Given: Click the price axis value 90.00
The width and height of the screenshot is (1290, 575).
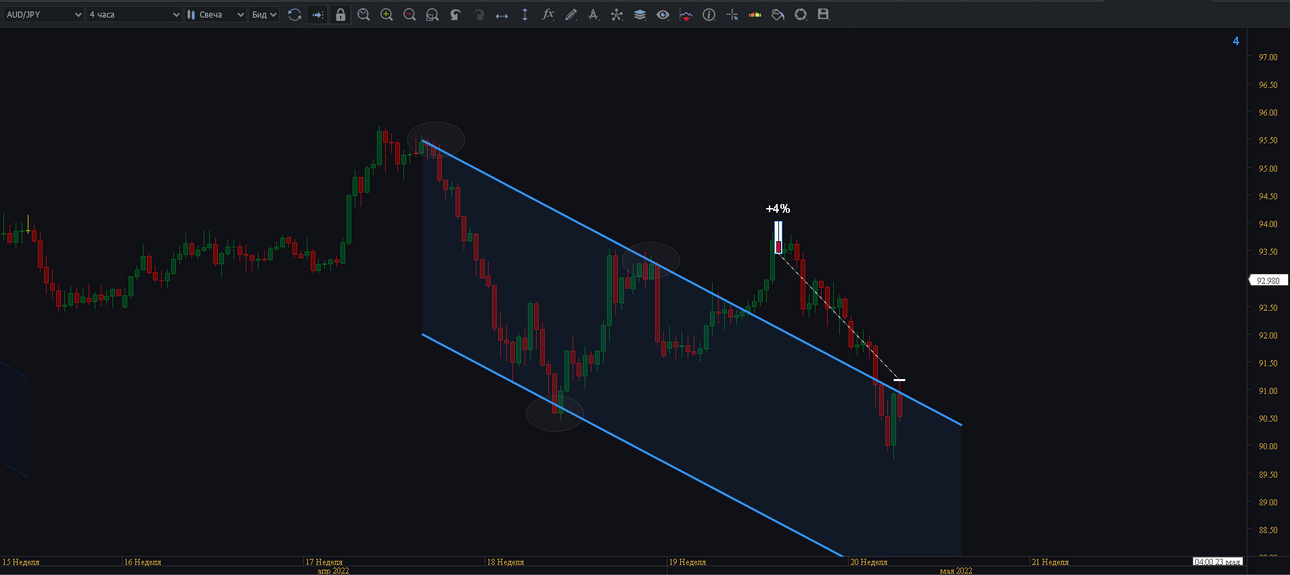Looking at the screenshot, I should click(x=1267, y=446).
